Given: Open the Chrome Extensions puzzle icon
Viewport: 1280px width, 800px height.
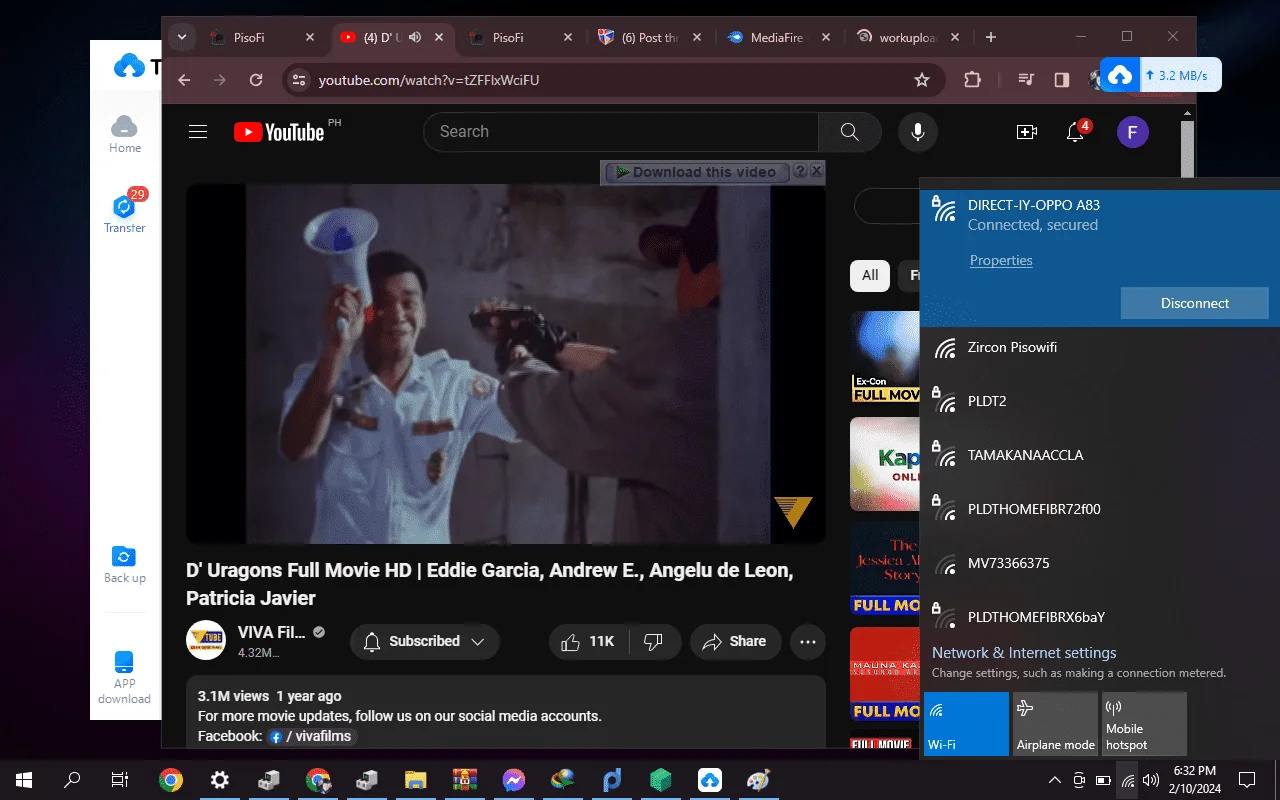Looking at the screenshot, I should (972, 80).
